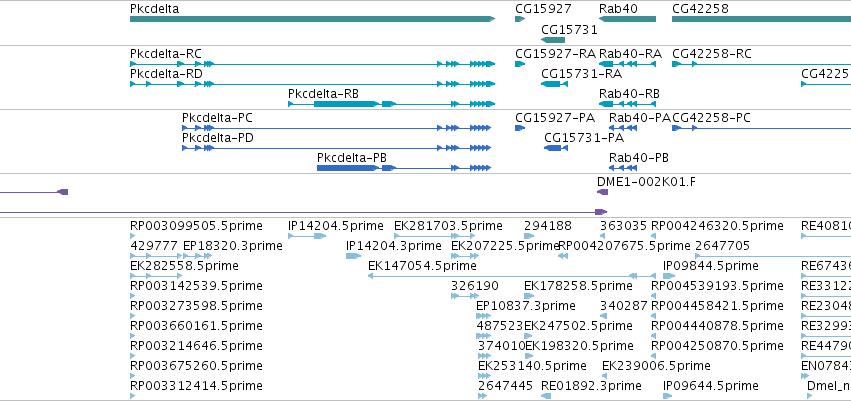Click the 429777 EST label
The image size is (851, 401).
[x=154, y=246]
